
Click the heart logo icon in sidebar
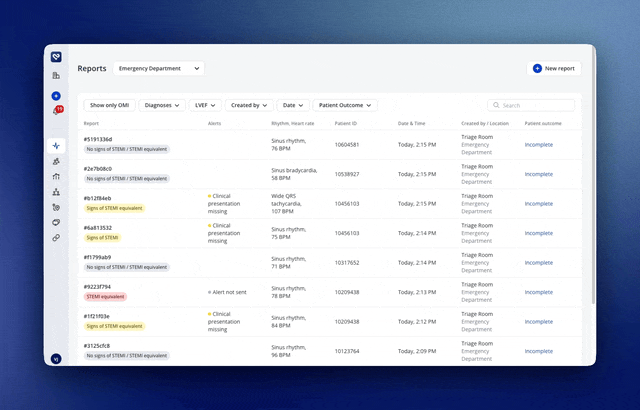click(x=56, y=57)
